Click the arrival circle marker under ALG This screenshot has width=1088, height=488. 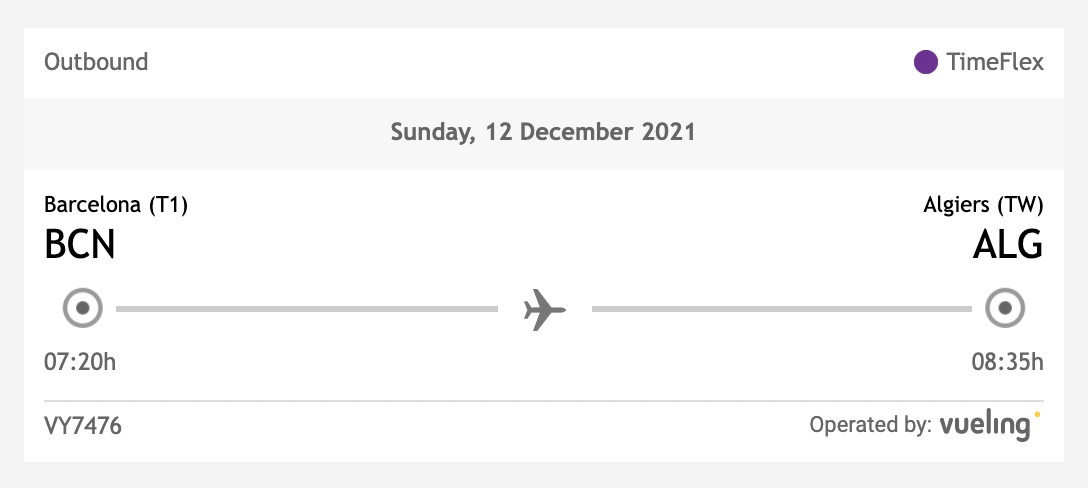[x=1003, y=308]
